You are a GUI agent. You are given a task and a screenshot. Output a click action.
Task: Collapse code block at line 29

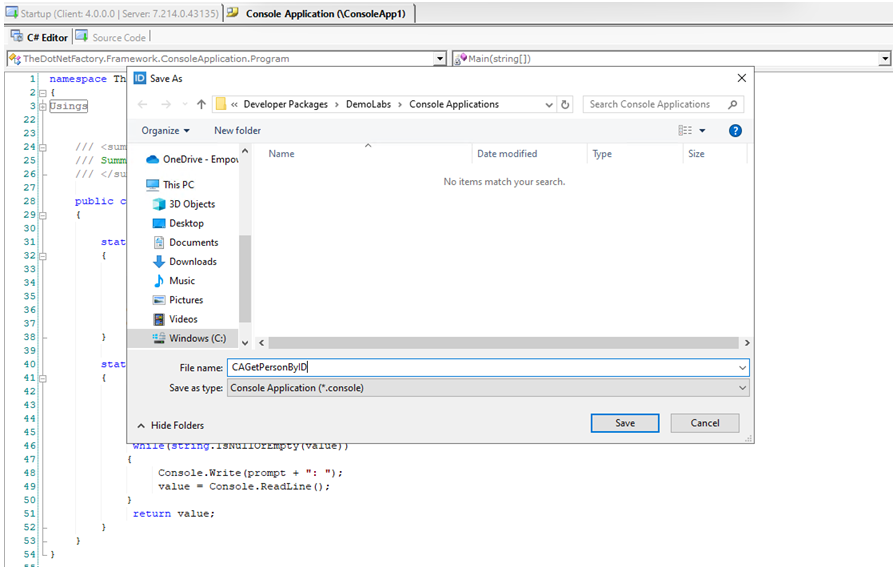coord(43,215)
